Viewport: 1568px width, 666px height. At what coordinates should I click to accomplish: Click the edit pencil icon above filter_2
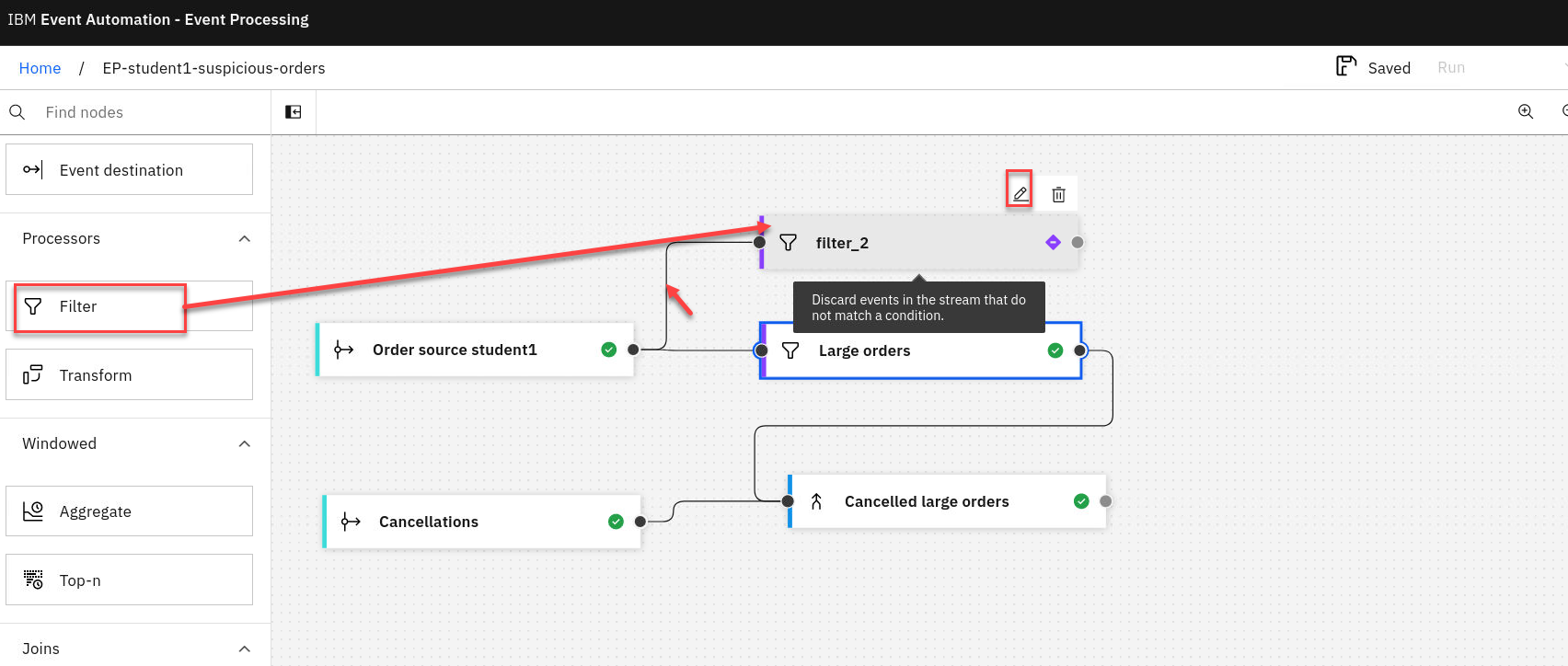tap(1020, 194)
